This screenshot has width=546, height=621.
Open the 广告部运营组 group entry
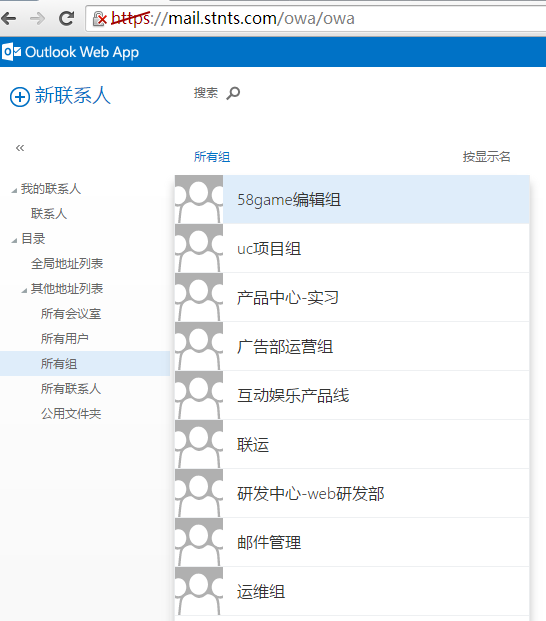352,347
